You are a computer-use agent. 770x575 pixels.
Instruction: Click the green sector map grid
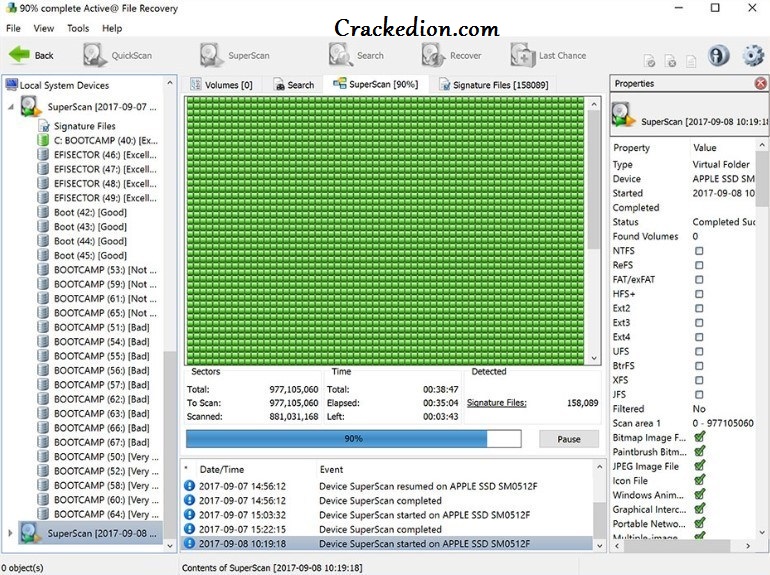385,230
